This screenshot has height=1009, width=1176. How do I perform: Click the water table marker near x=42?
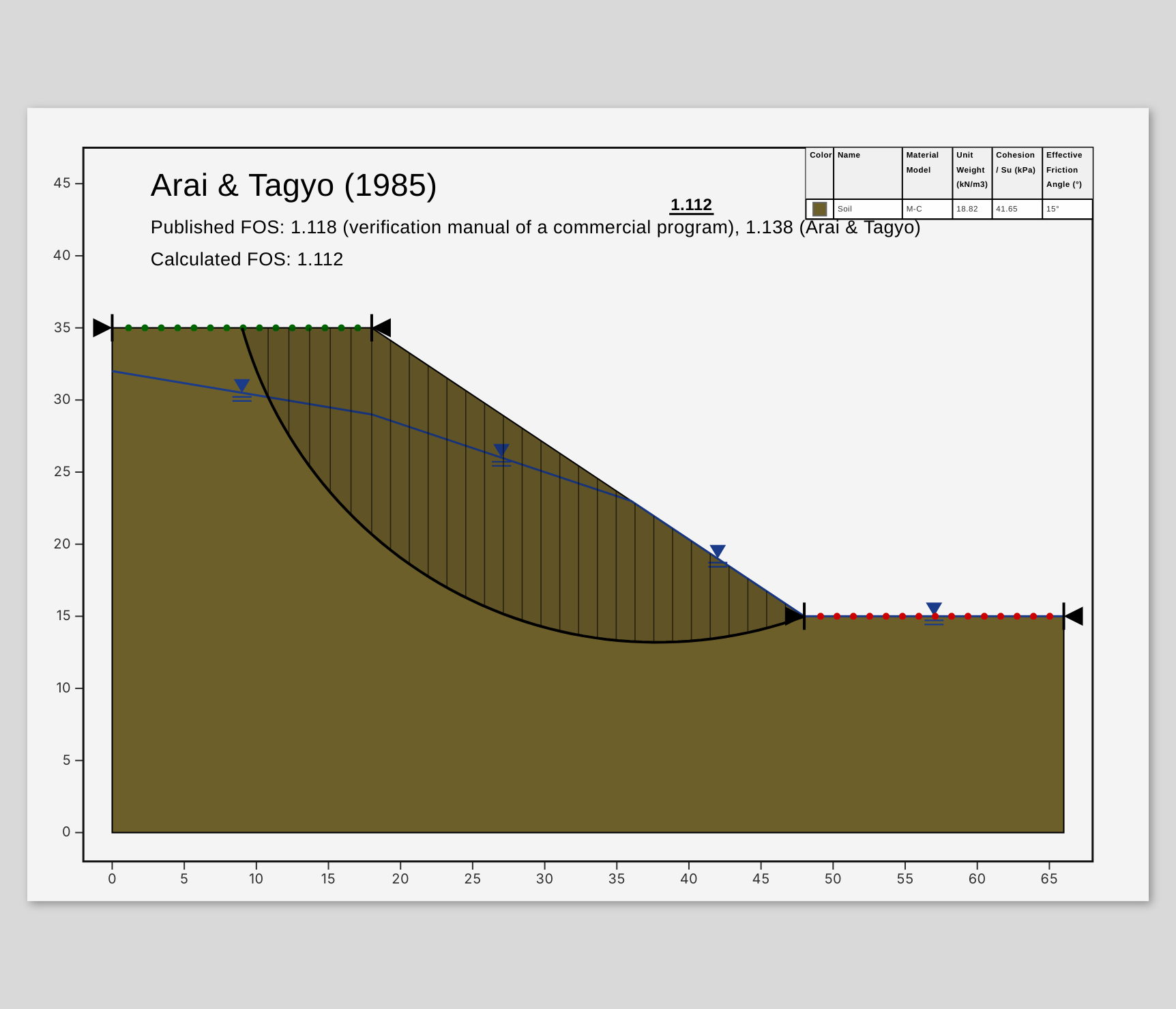click(x=718, y=556)
